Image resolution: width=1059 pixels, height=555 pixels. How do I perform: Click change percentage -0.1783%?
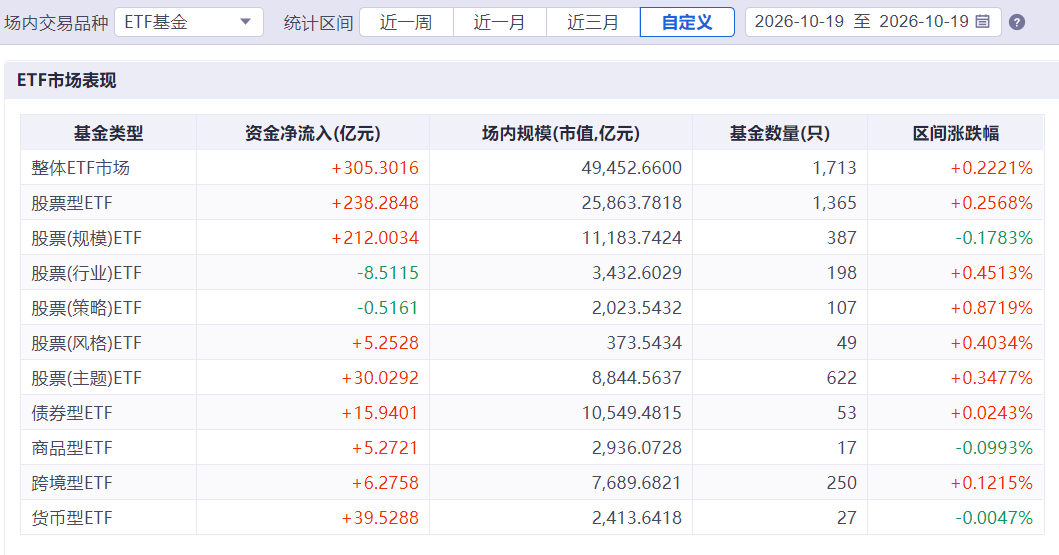click(993, 238)
